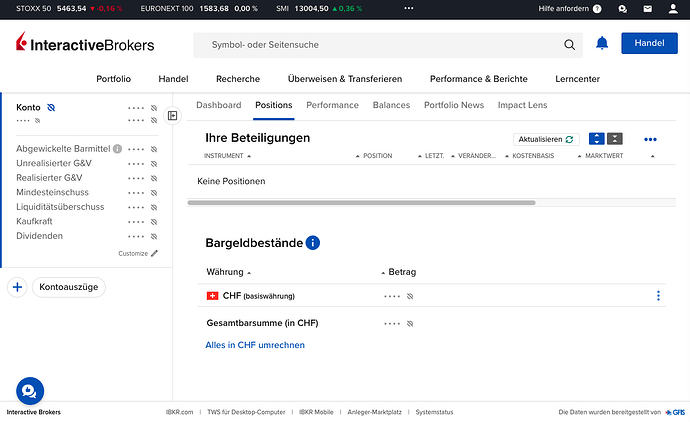Viewport: 690px width, 422px height.
Task: Open the Recherche menu
Action: (238, 79)
